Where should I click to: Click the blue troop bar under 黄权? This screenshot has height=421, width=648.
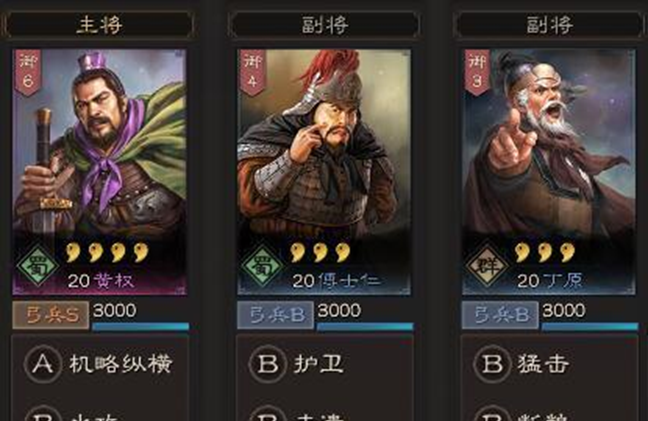tap(141, 326)
